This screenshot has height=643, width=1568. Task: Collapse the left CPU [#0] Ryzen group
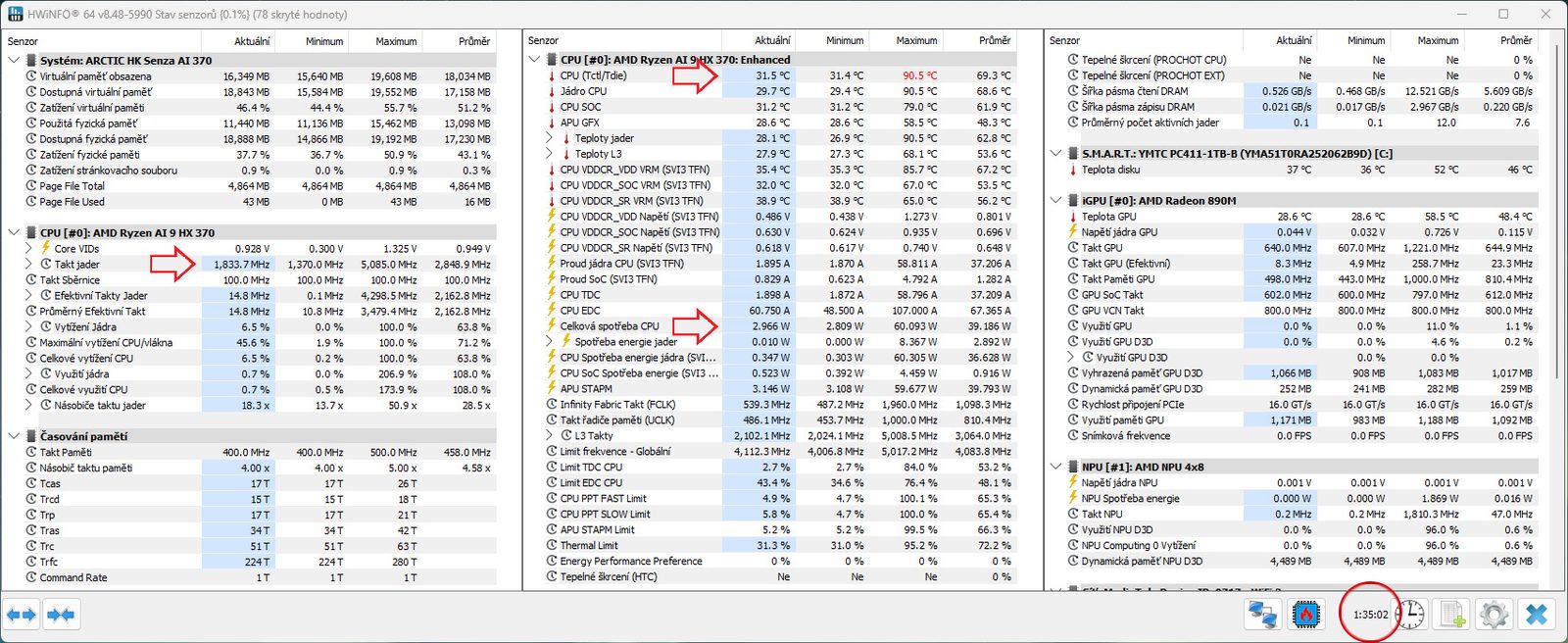pos(14,233)
